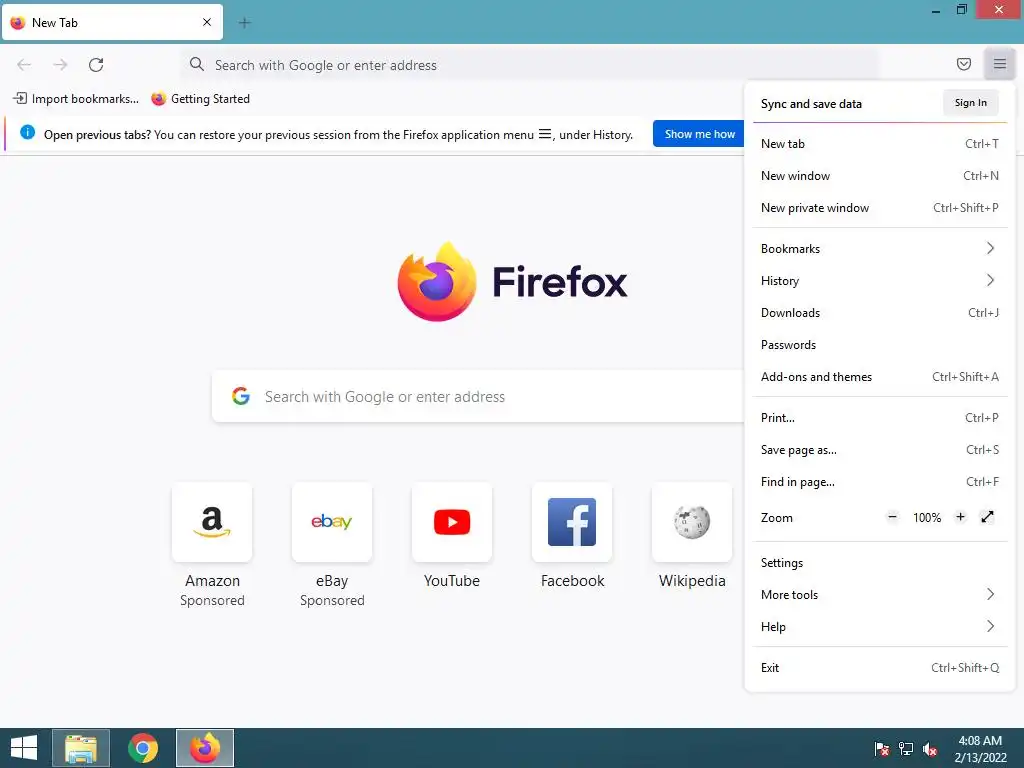Choose Exit from the menu
This screenshot has width=1024, height=768.
pos(880,667)
